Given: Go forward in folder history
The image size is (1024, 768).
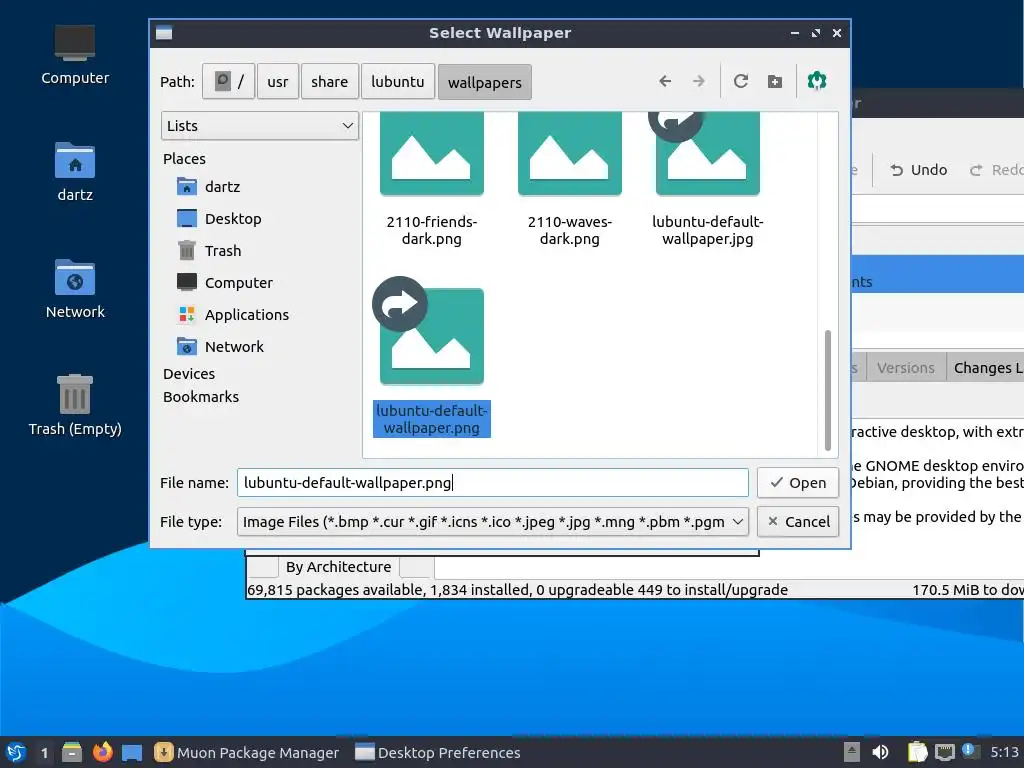Looking at the screenshot, I should click(x=699, y=82).
